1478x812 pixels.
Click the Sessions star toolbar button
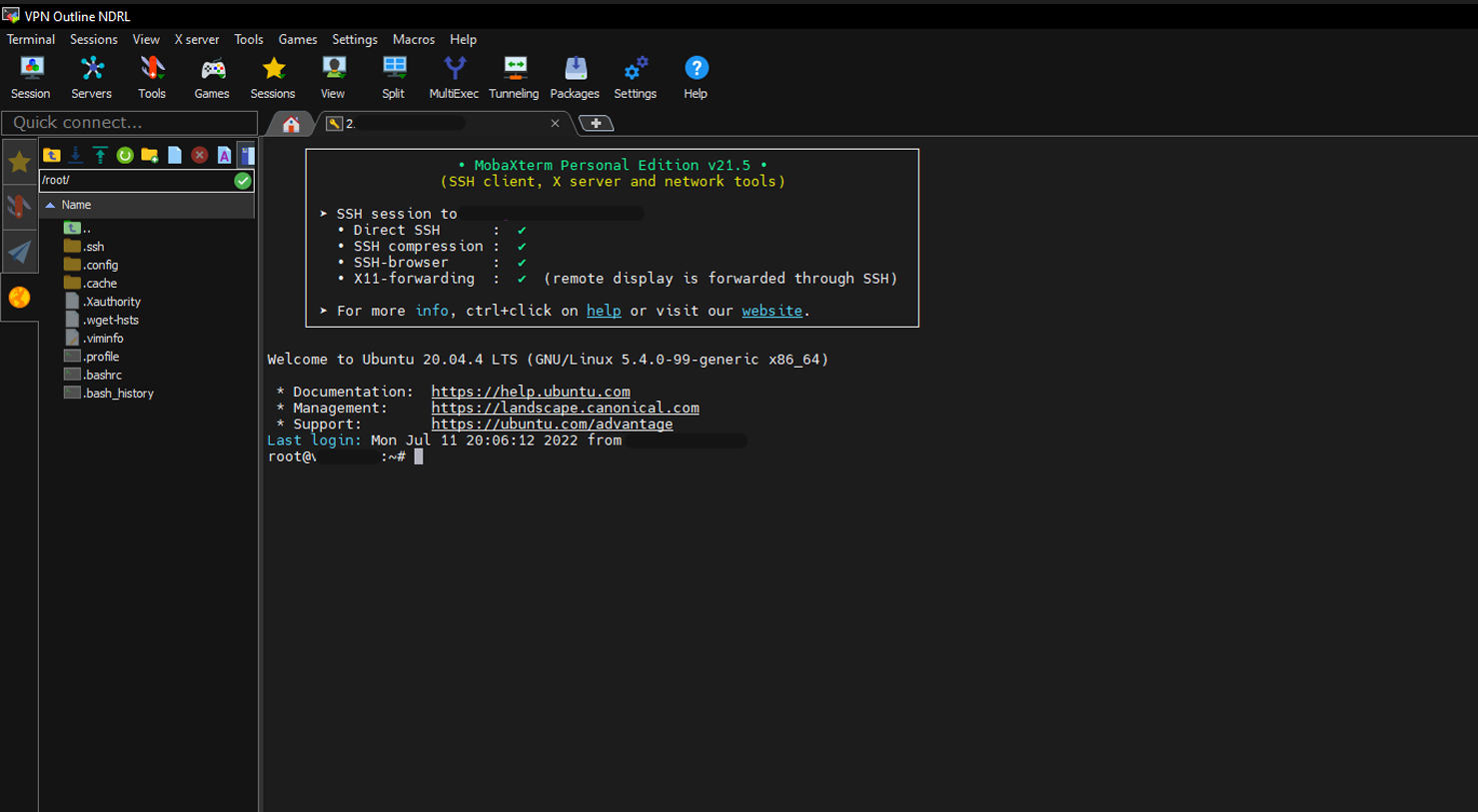[x=273, y=78]
